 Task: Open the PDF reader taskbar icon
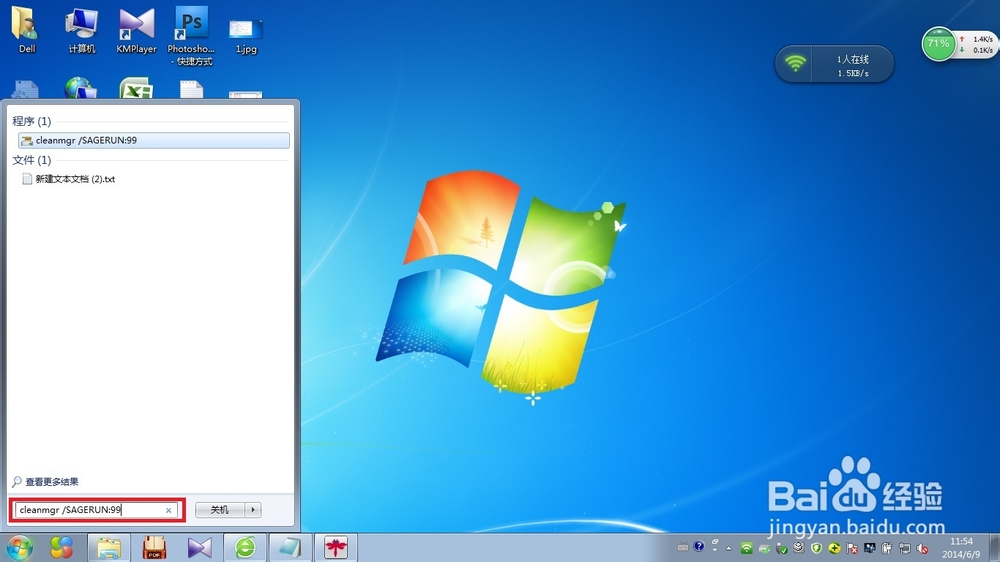tap(154, 547)
